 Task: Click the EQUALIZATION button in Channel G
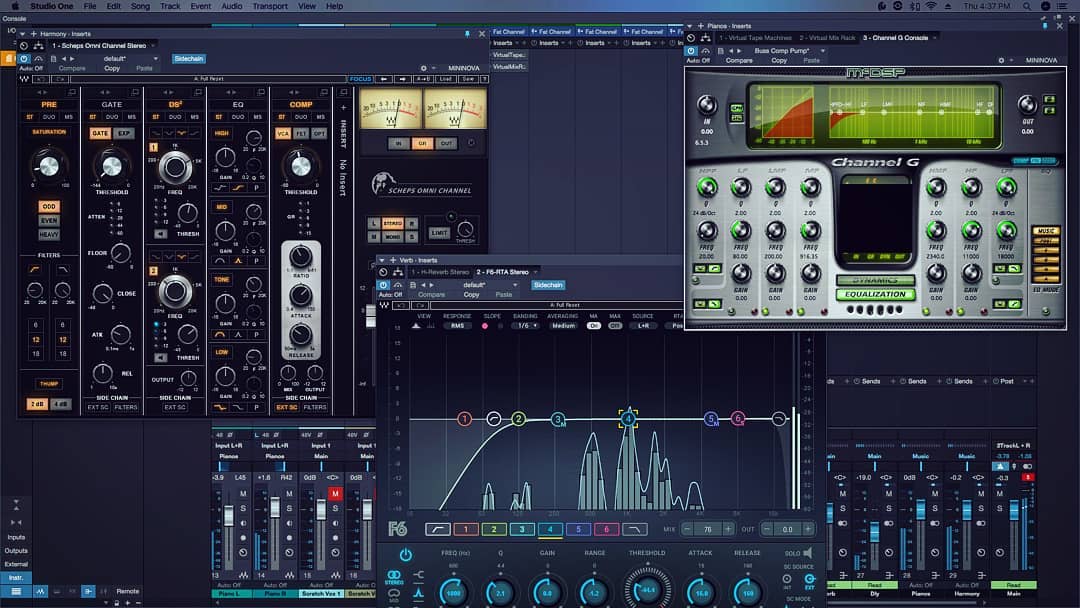click(875, 294)
